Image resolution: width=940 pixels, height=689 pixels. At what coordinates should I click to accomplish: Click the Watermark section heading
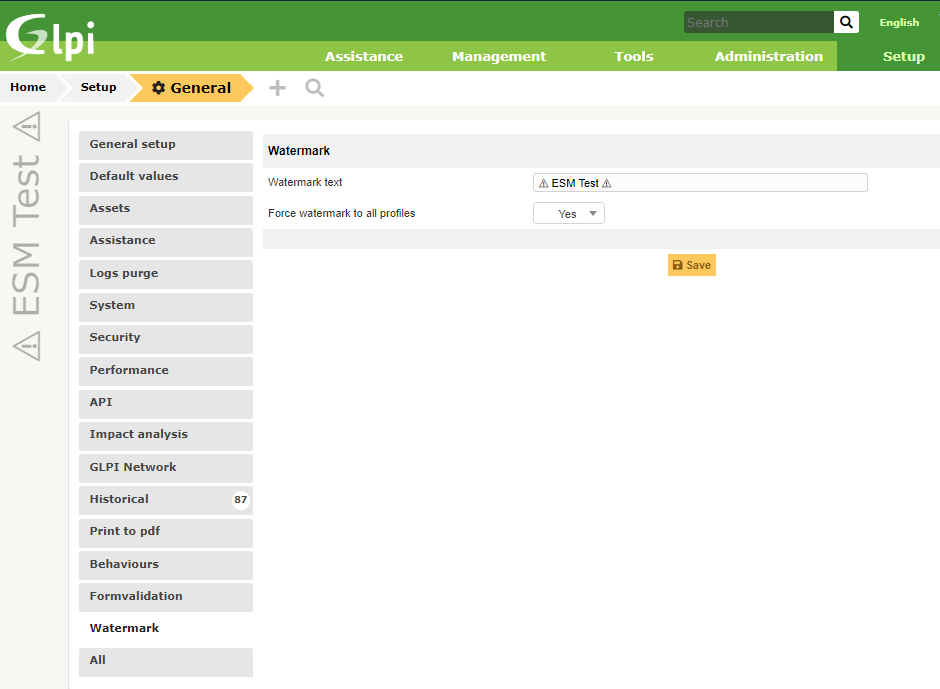(x=299, y=151)
